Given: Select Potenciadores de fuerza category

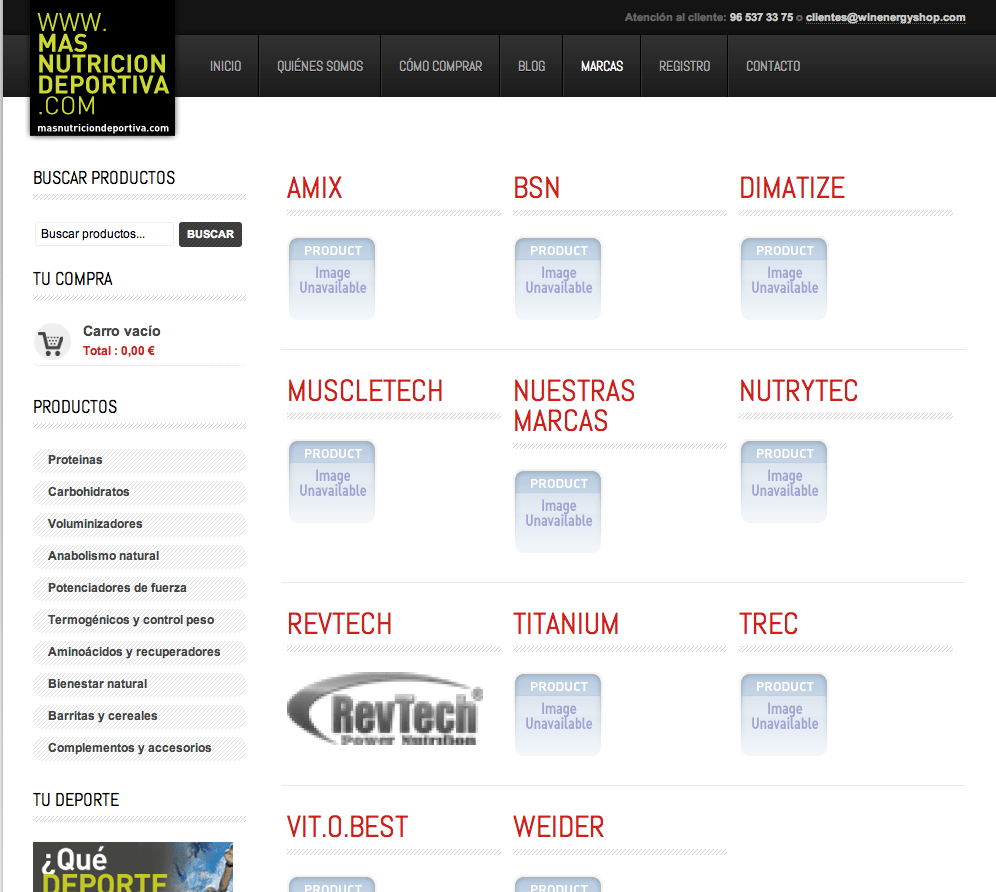Looking at the screenshot, I should (x=139, y=588).
